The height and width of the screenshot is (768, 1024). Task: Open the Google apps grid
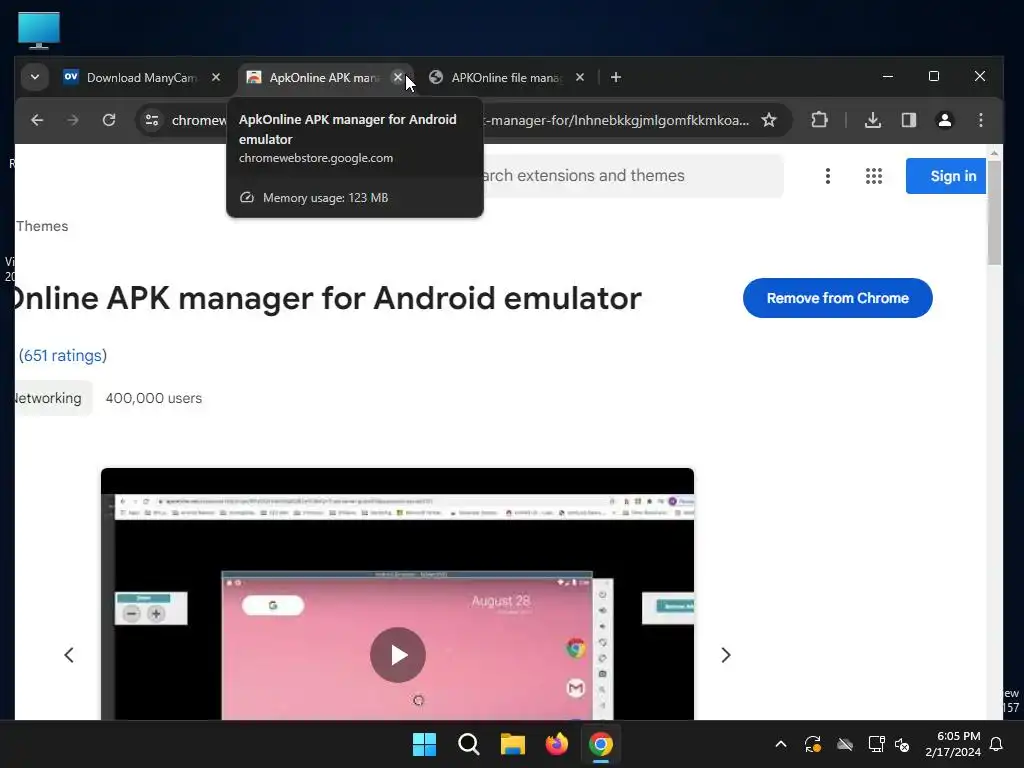[x=874, y=176]
